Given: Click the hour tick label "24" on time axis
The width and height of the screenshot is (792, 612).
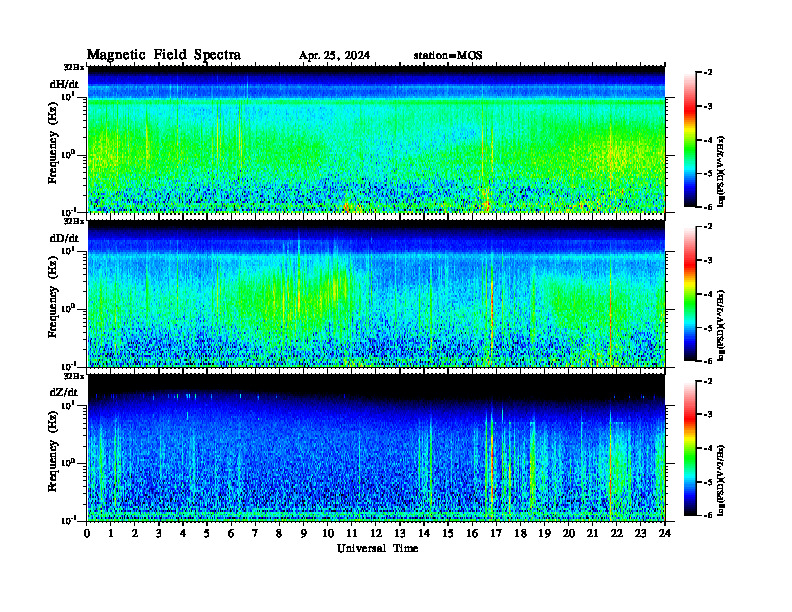Looking at the screenshot, I should click(665, 534).
